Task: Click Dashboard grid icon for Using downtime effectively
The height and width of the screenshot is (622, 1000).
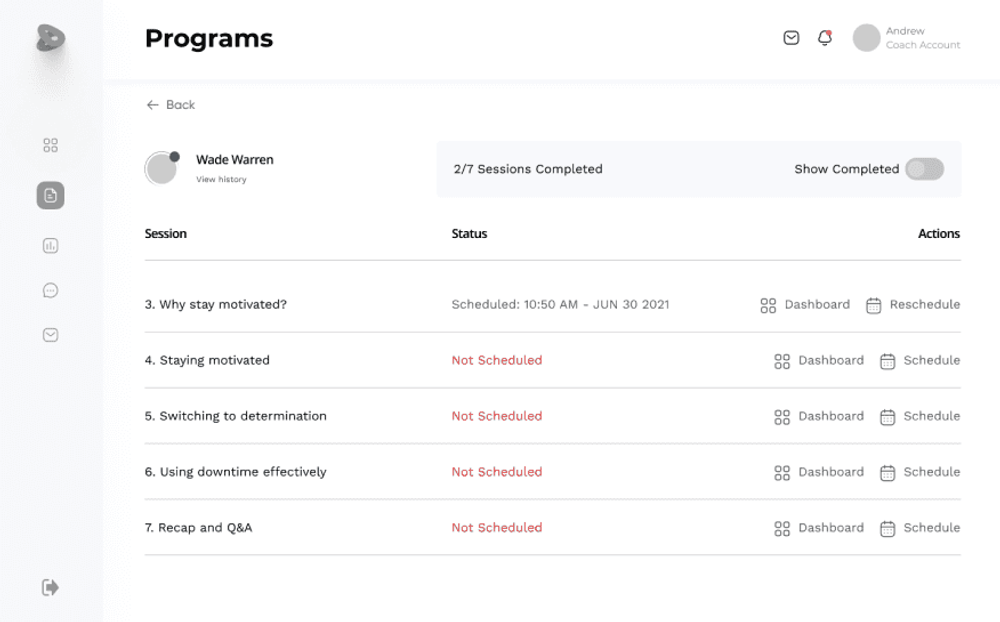Action: [782, 473]
